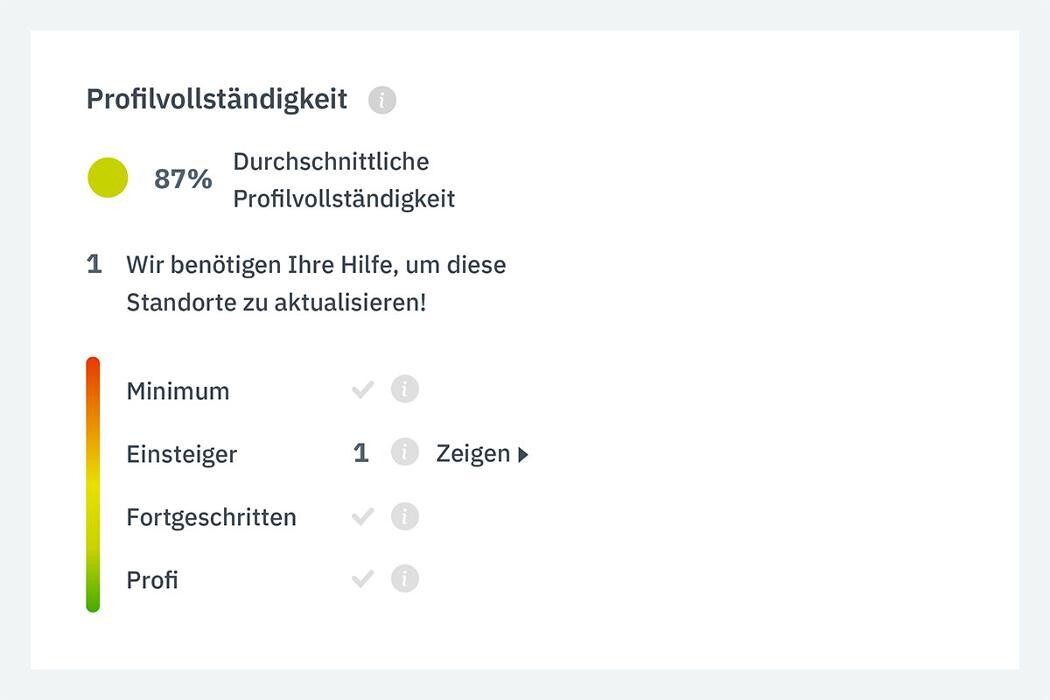The width and height of the screenshot is (1050, 700).
Task: Click the 87% completeness value
Action: pos(183,179)
